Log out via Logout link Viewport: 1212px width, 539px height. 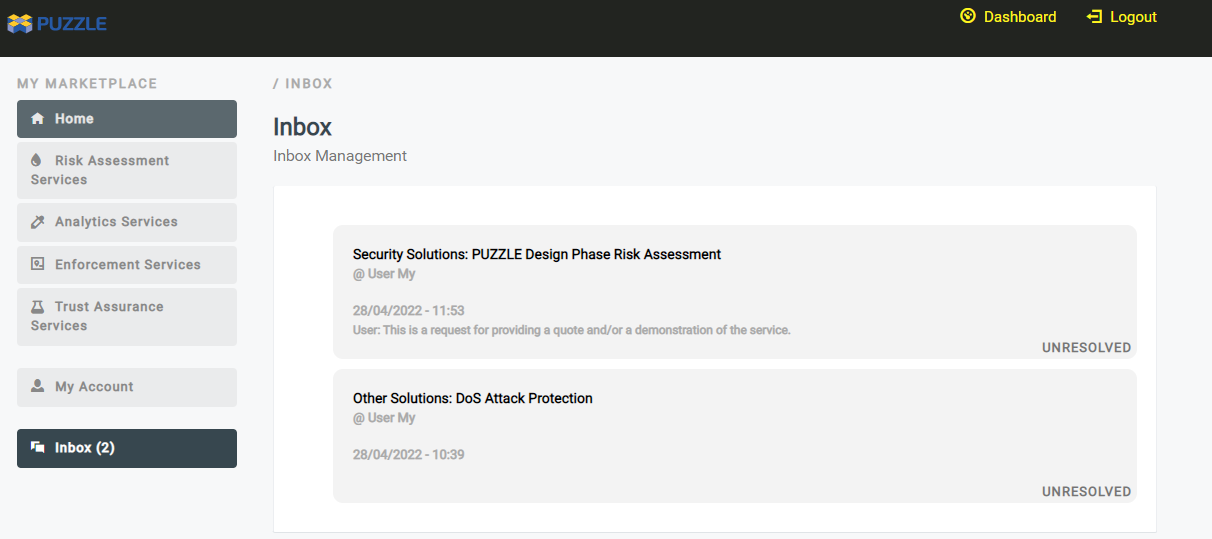click(x=1133, y=17)
